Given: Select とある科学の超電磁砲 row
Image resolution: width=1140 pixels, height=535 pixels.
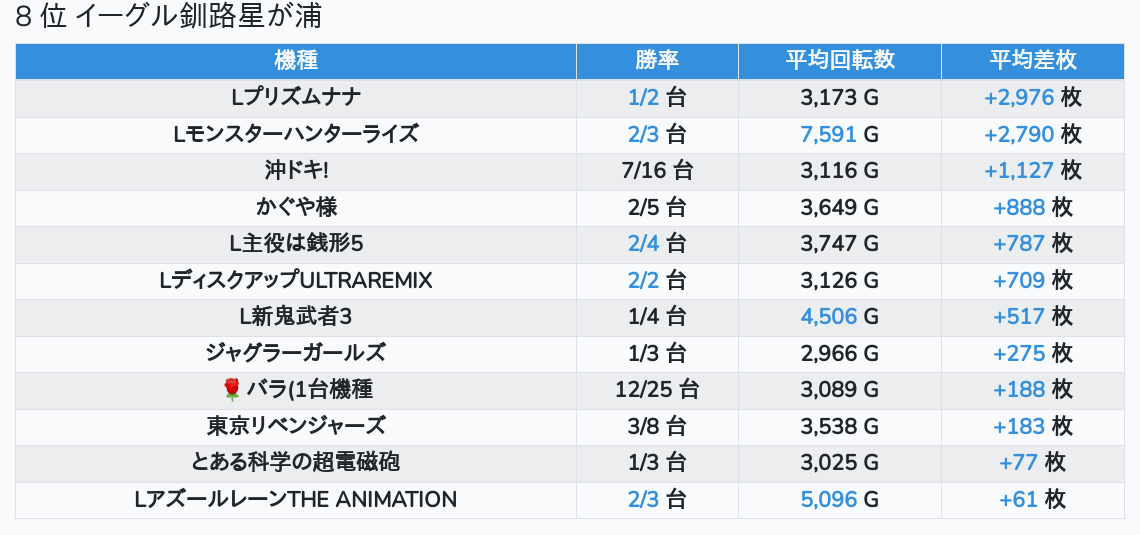Looking at the screenshot, I should (x=295, y=462).
